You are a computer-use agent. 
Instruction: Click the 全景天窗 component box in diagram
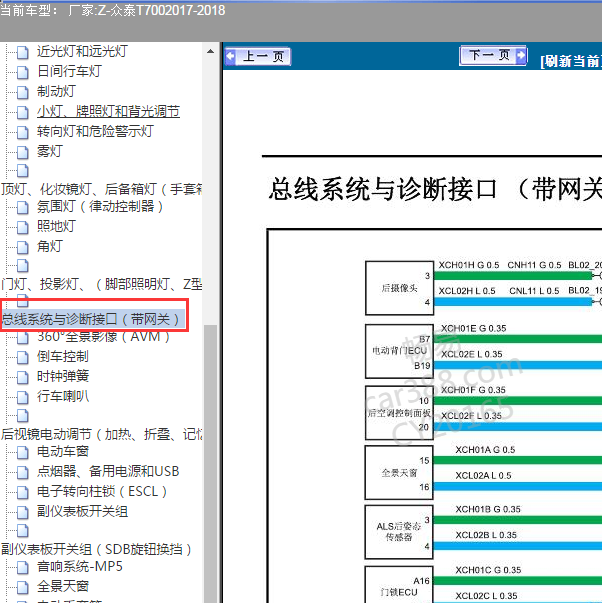pos(399,473)
